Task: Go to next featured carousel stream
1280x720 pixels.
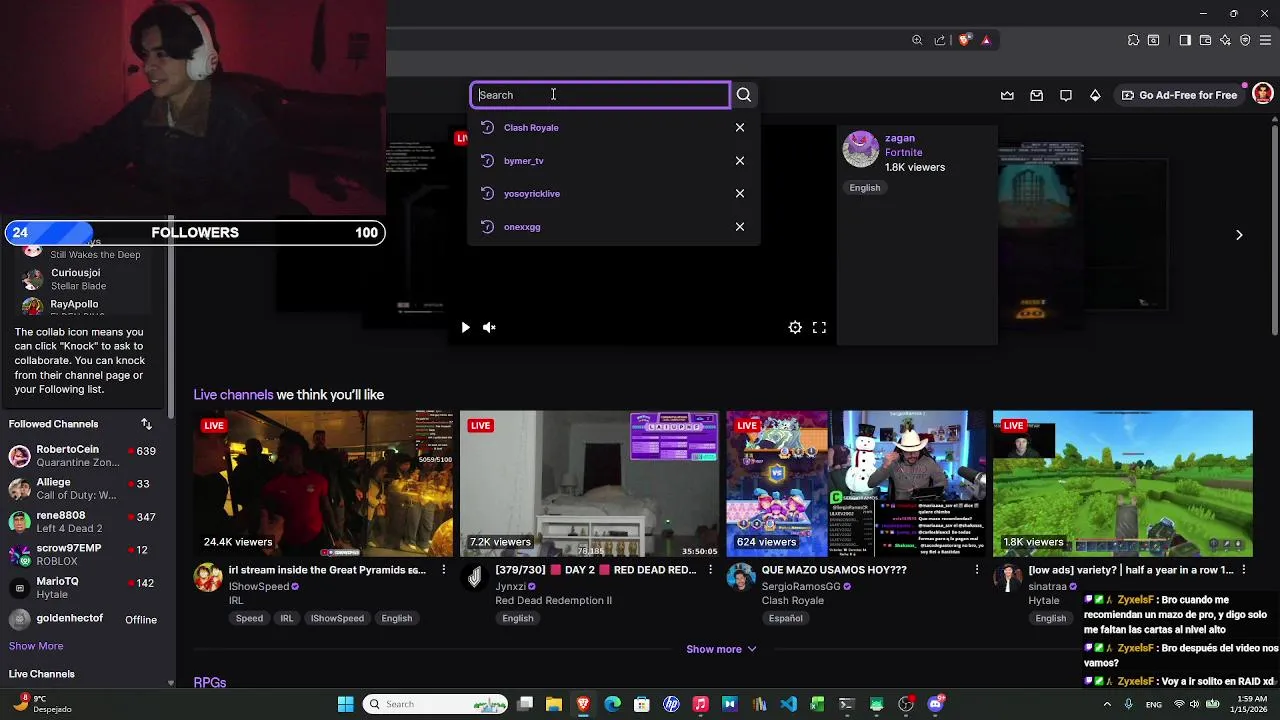Action: tap(1239, 235)
